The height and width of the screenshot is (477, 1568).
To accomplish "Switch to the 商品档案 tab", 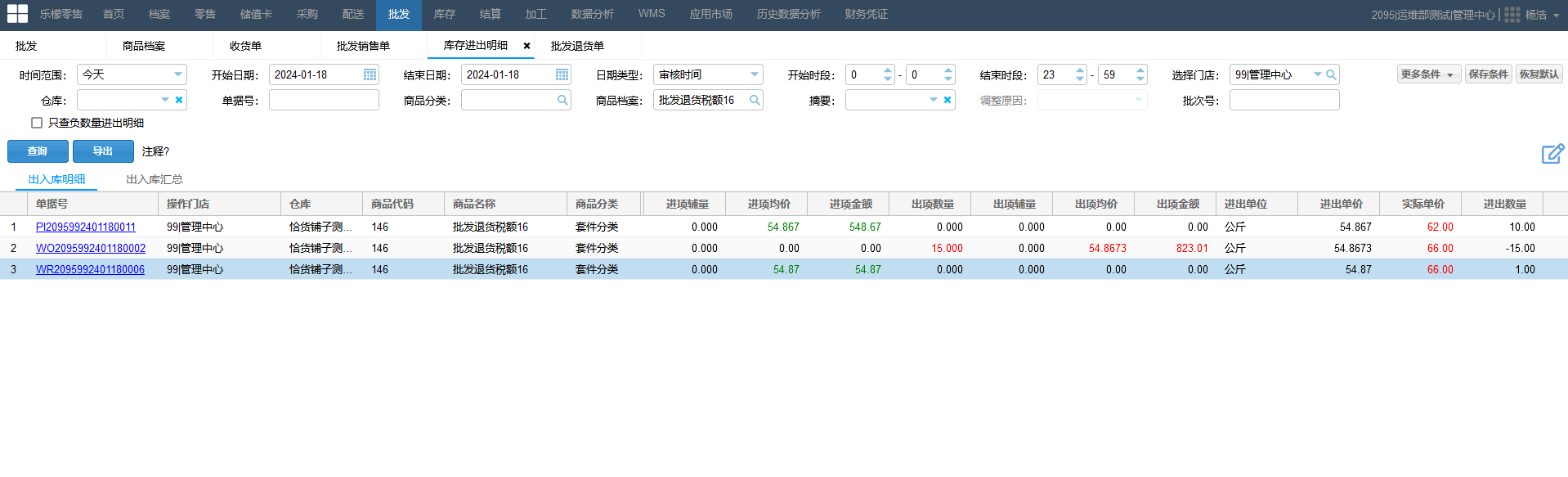I will (x=144, y=46).
